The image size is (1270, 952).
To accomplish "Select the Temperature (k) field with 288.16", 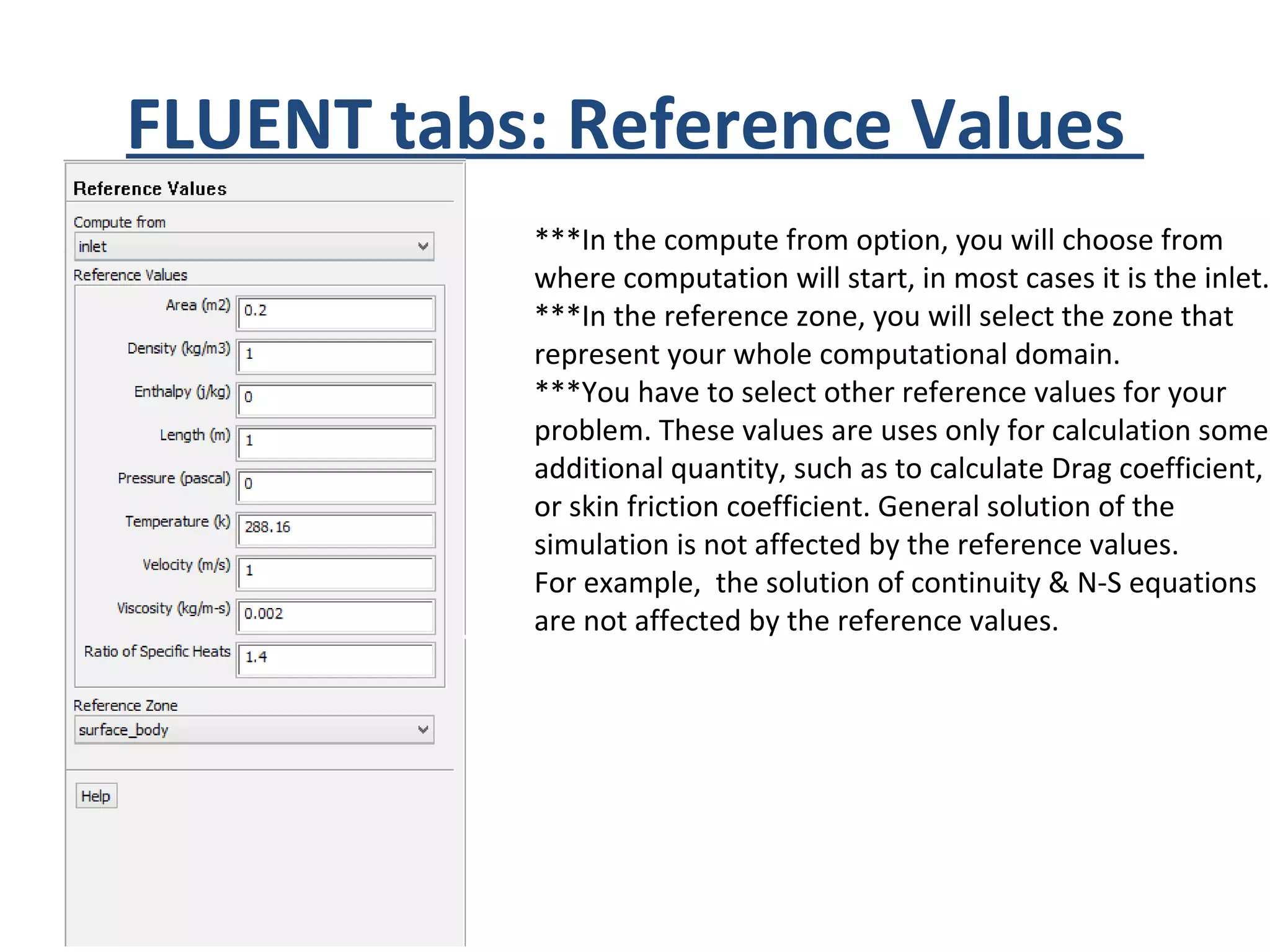I will click(x=336, y=530).
